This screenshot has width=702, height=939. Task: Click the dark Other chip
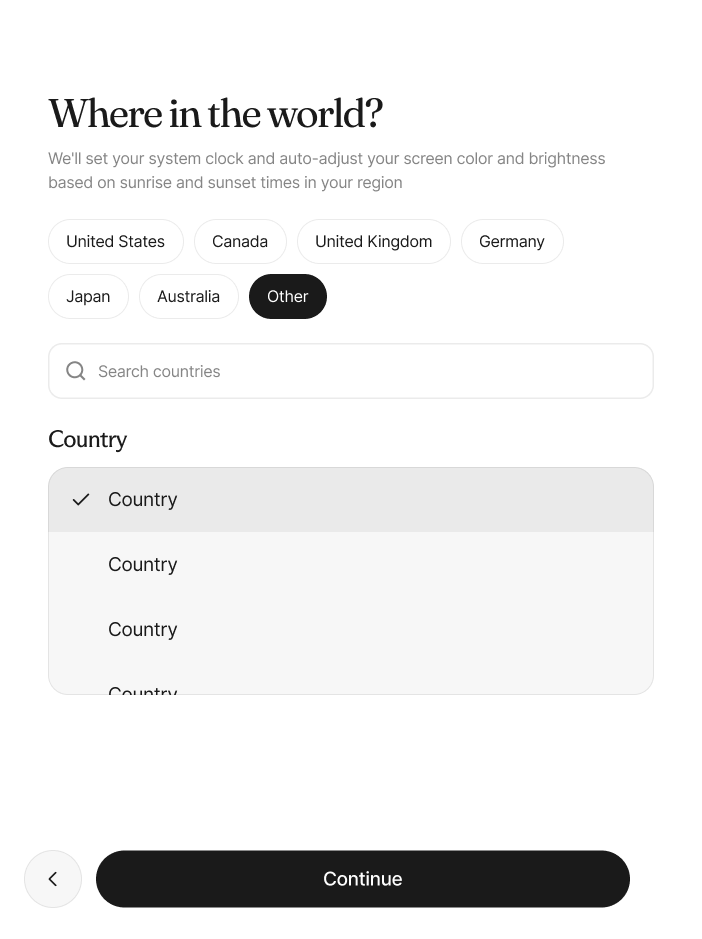[x=288, y=296]
